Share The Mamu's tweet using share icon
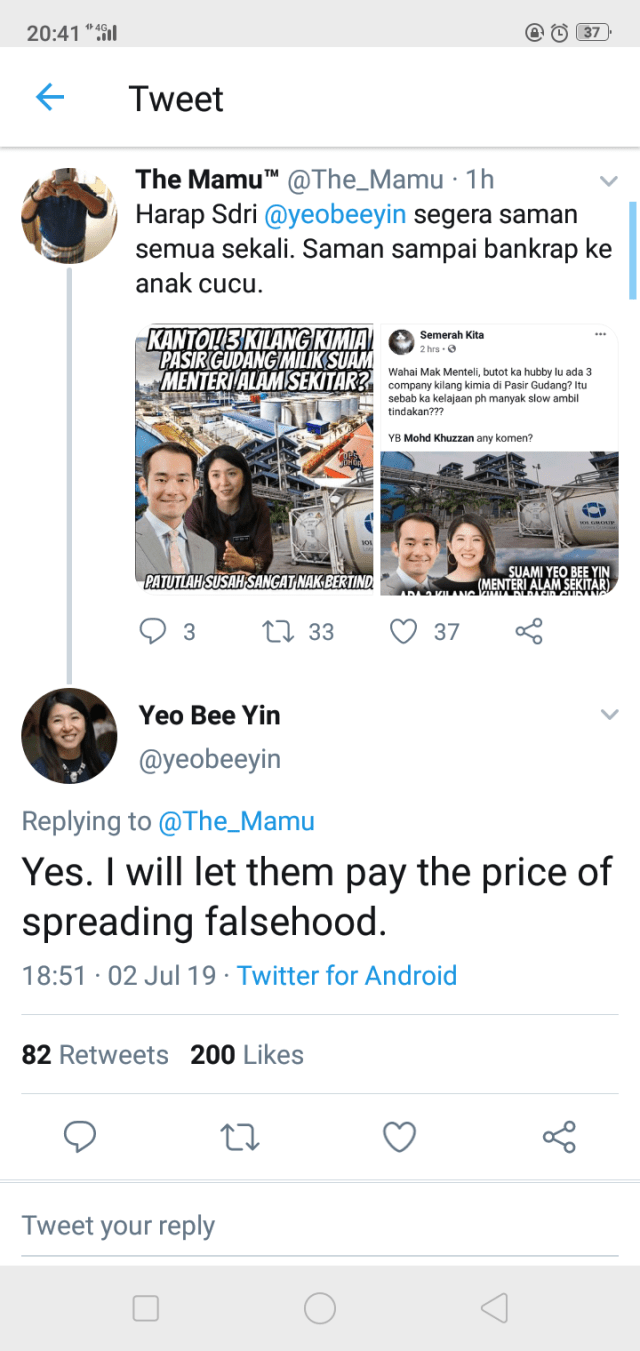Image resolution: width=640 pixels, height=1351 pixels. (528, 631)
